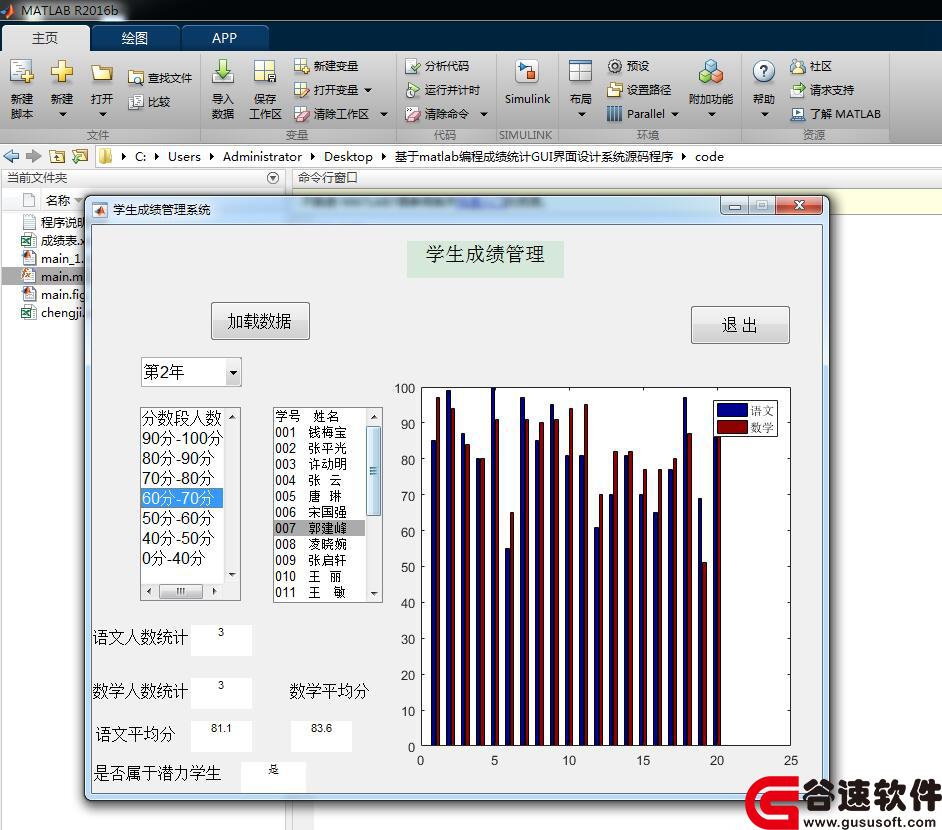Click Find Files (查找文件) in the toolbar

coord(160,78)
